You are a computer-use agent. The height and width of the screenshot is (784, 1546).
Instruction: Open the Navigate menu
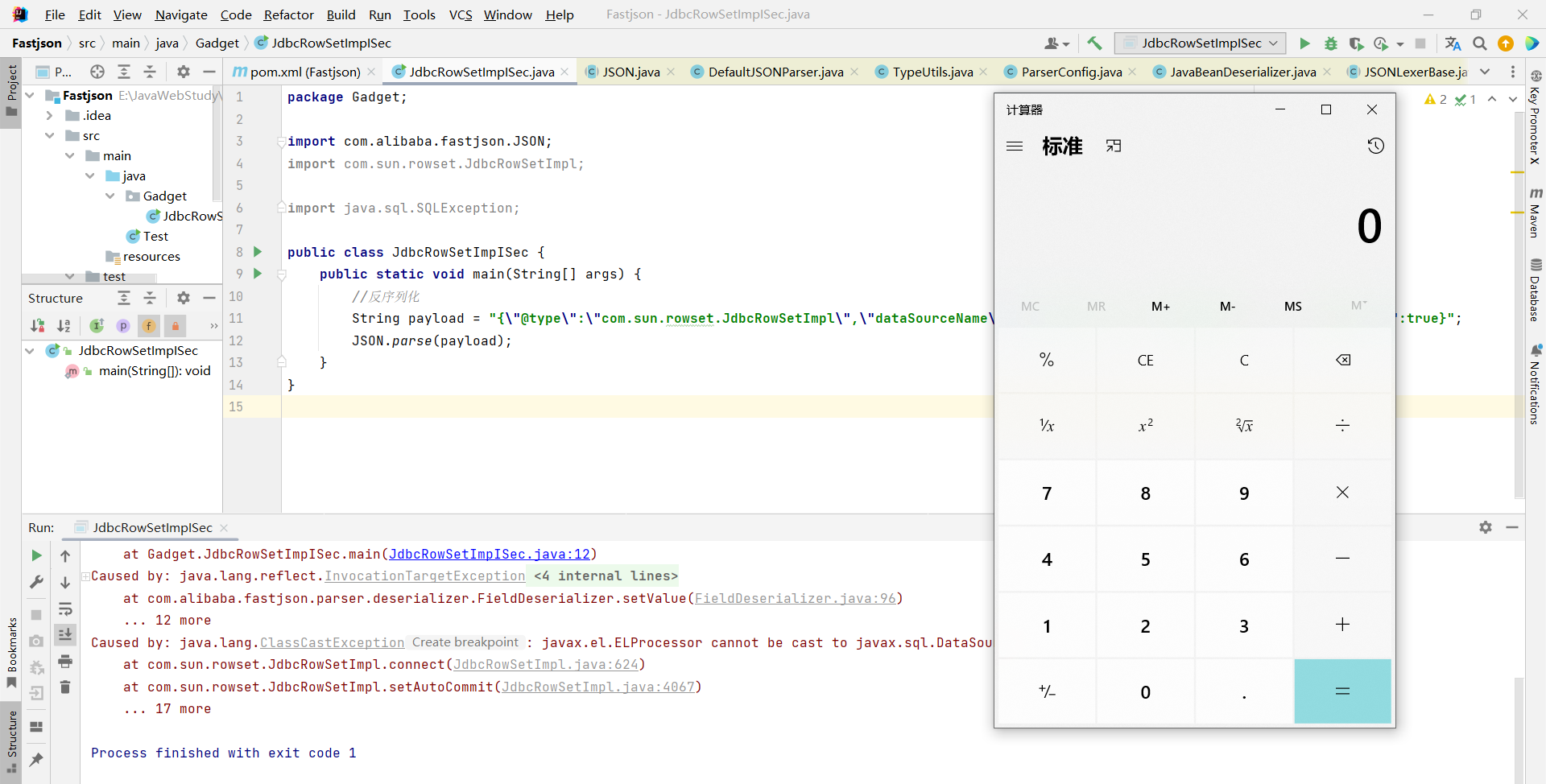click(x=181, y=14)
